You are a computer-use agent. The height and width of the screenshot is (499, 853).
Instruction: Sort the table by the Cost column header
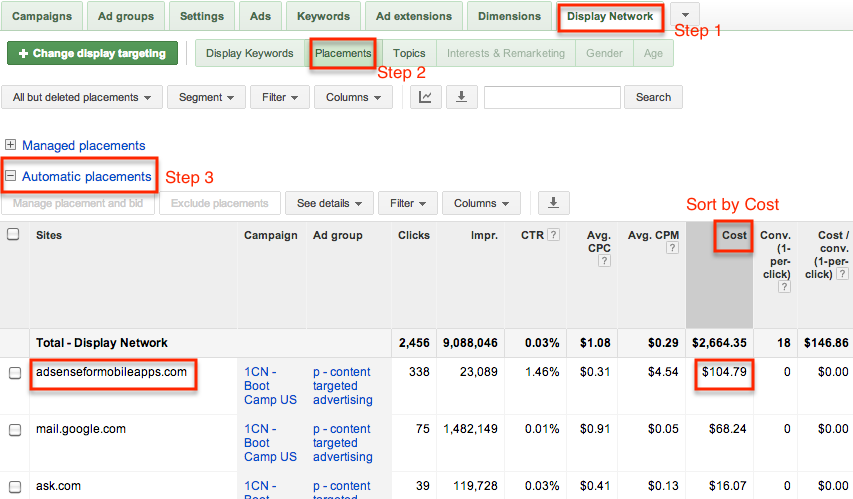point(734,236)
